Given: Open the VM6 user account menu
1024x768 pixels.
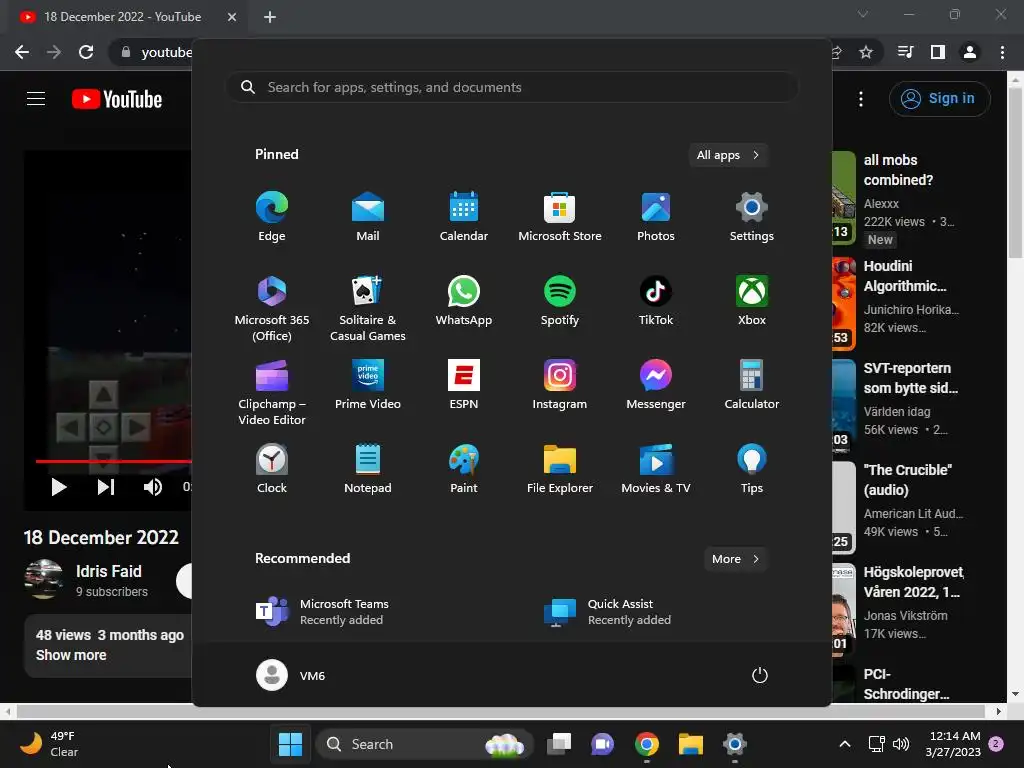Looking at the screenshot, I should click(291, 675).
